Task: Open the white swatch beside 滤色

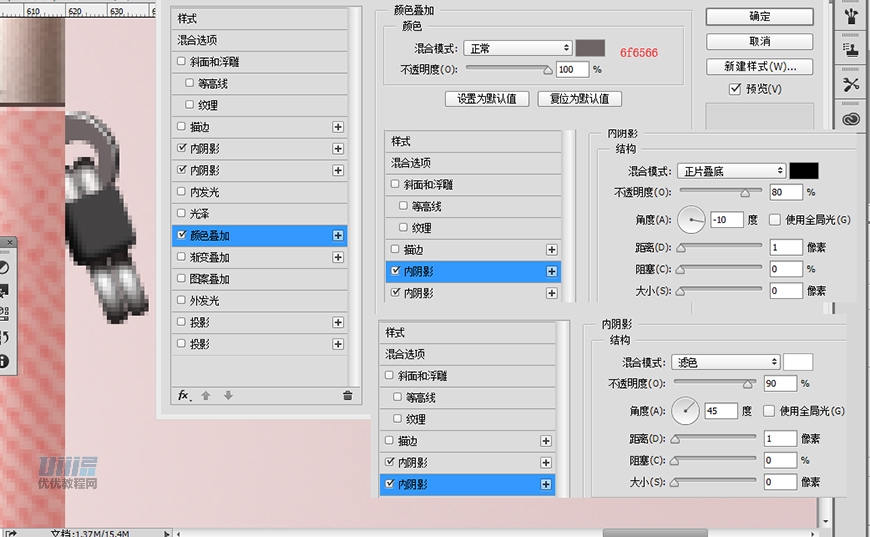Action: 798,362
